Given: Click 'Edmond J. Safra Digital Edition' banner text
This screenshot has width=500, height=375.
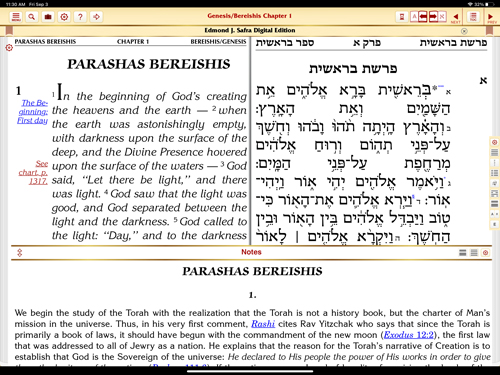Looking at the screenshot, I should [250, 30].
